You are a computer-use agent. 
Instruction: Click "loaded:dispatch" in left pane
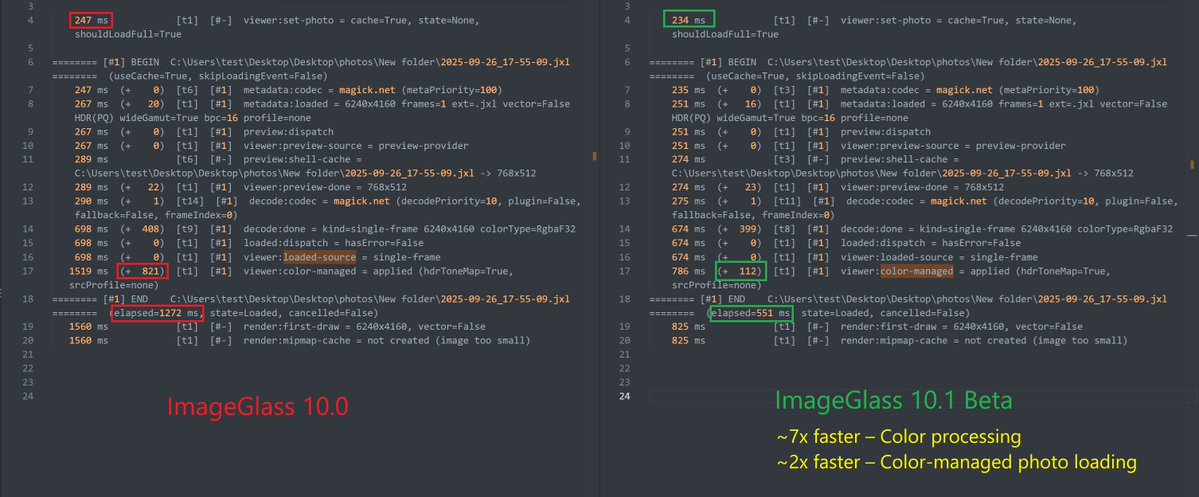coord(283,243)
